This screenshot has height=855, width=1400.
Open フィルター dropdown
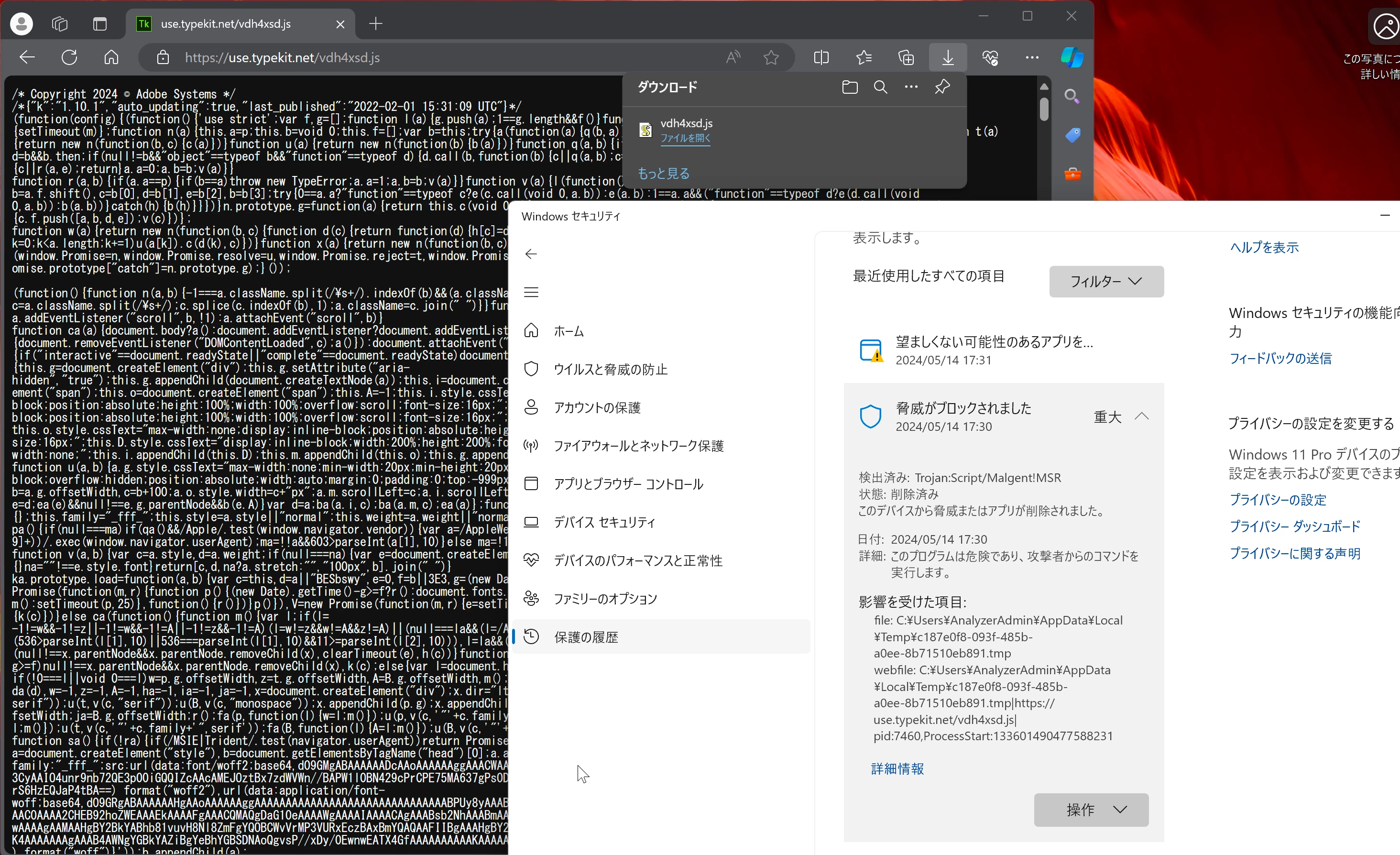pyautogui.click(x=1105, y=281)
